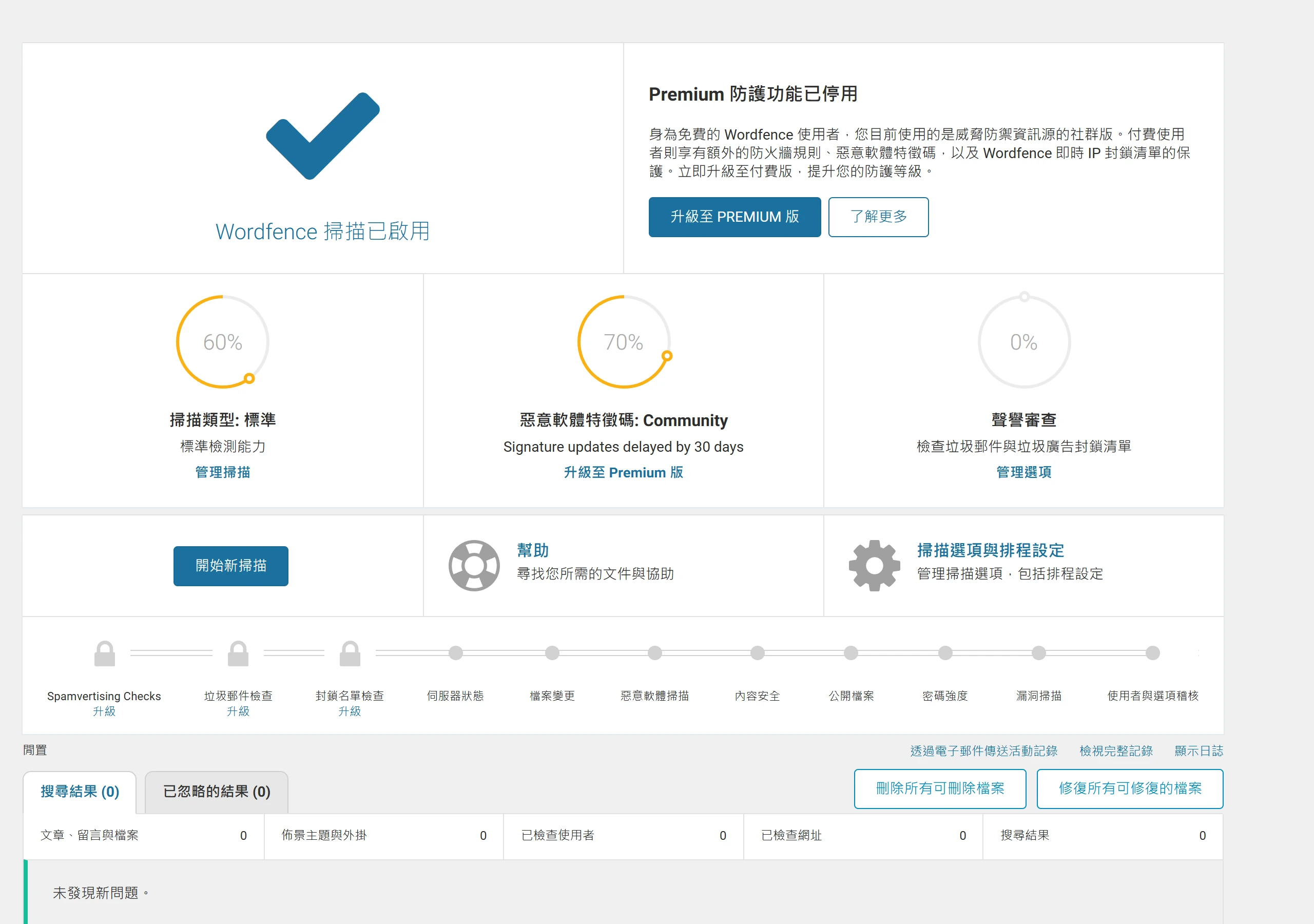This screenshot has height=924, width=1314.
Task: Click 修復所有可修復的檔案 button
Action: click(1130, 789)
